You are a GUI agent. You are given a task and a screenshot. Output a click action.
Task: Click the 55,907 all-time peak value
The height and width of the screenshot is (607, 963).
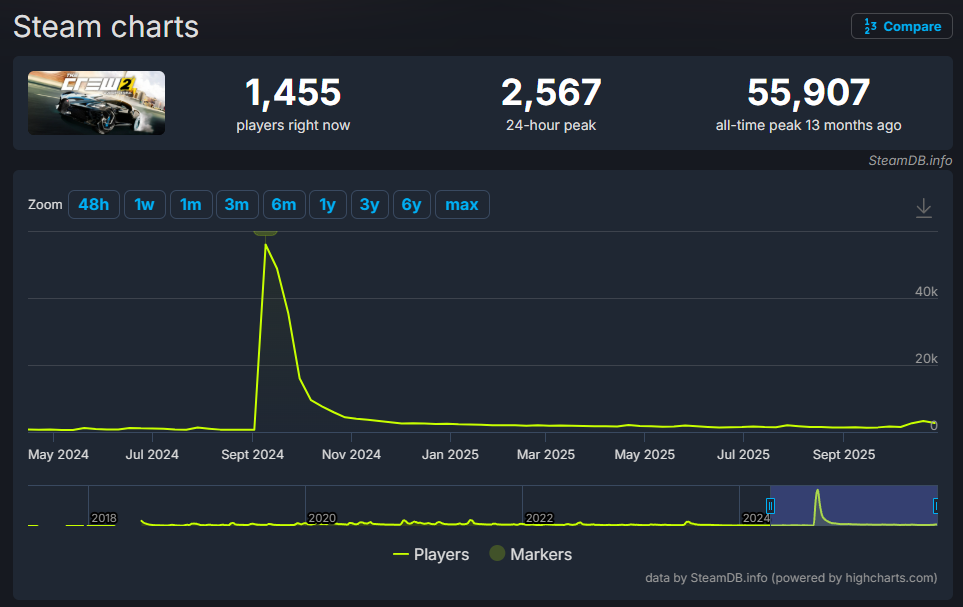[x=808, y=92]
